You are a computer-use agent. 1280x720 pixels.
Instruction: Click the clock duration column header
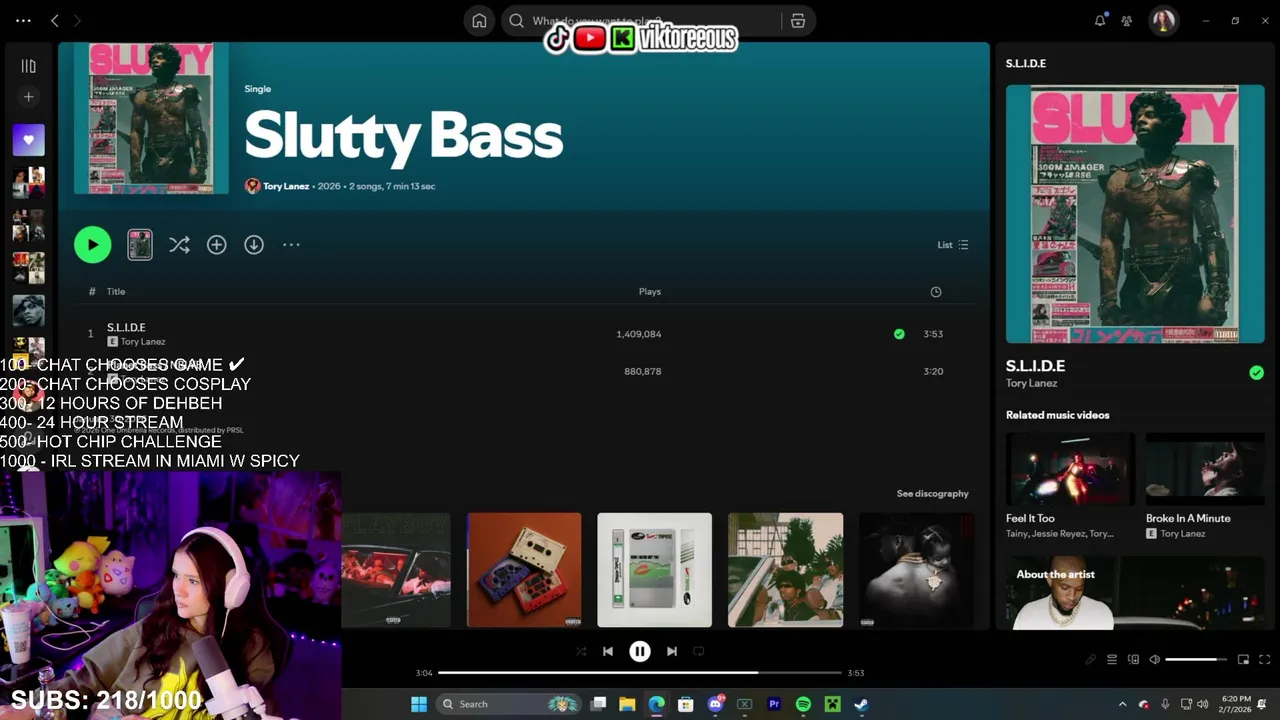936,292
